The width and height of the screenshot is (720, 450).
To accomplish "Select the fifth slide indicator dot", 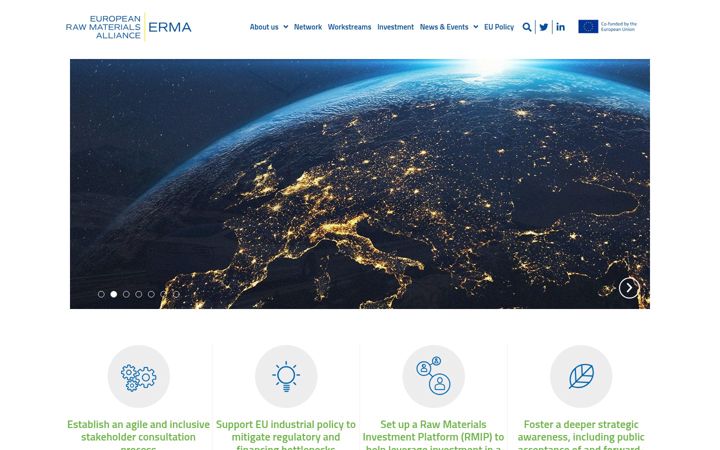I will point(151,294).
